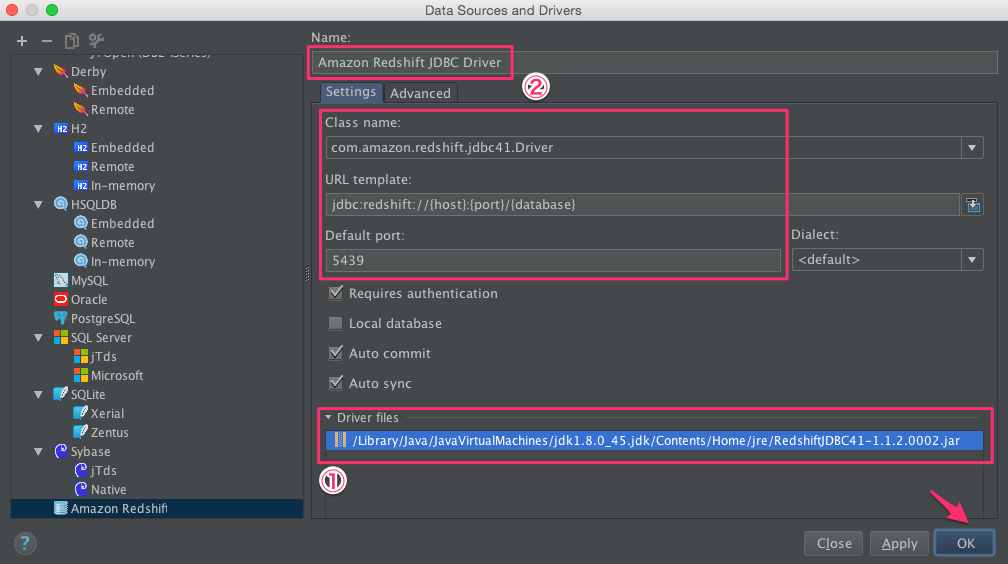Click the panel splitter handle
This screenshot has height=564, width=1008.
(x=307, y=274)
